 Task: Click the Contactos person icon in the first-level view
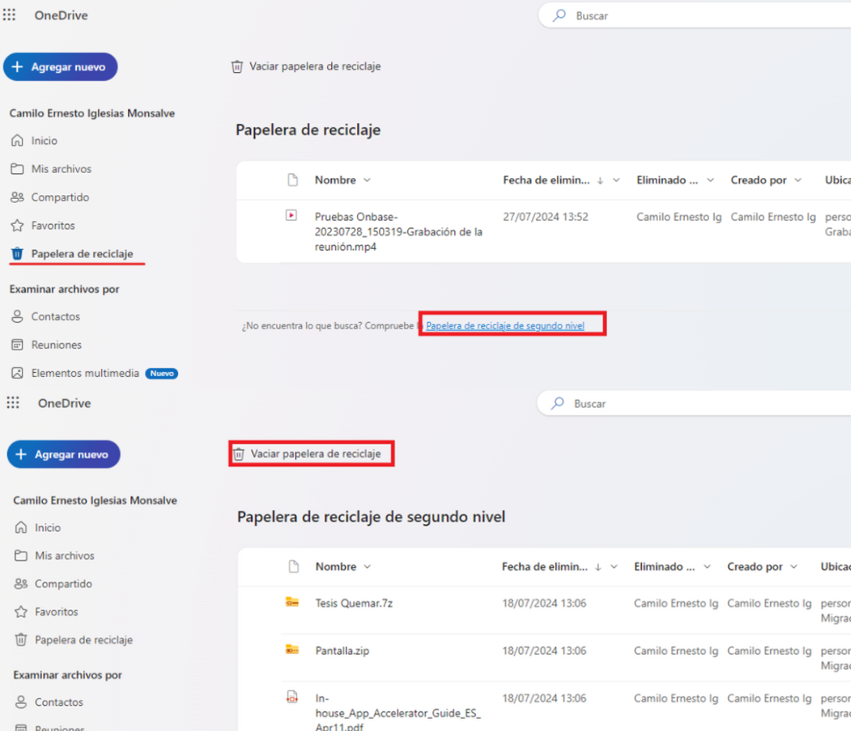point(17,316)
